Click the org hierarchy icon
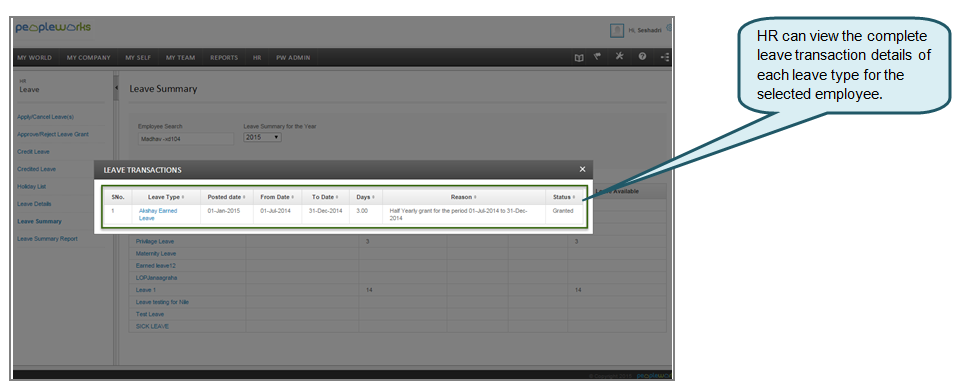 pos(665,57)
